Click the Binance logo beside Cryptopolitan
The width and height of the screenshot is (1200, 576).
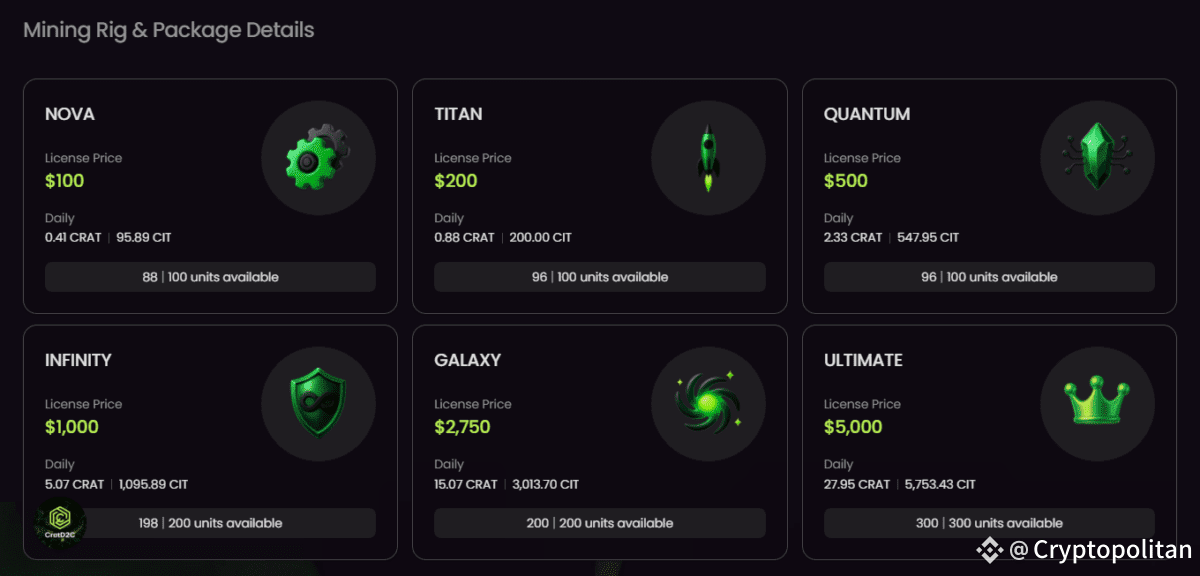coord(990,549)
